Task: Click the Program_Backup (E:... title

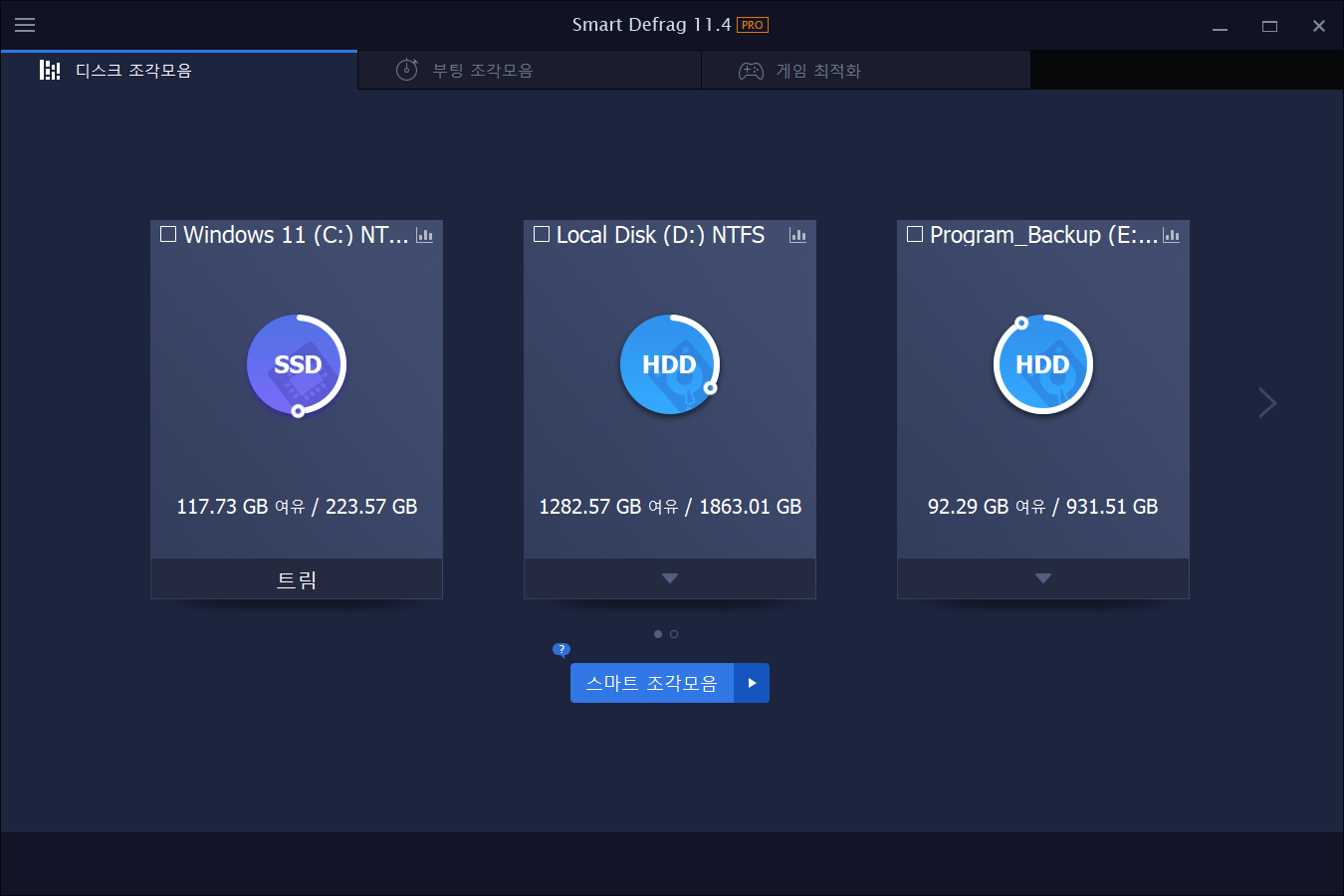Action: tap(1043, 235)
